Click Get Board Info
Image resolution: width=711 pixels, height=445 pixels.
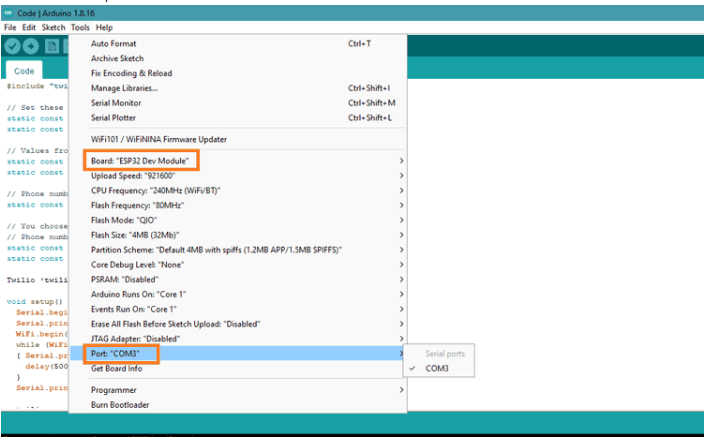coord(118,369)
